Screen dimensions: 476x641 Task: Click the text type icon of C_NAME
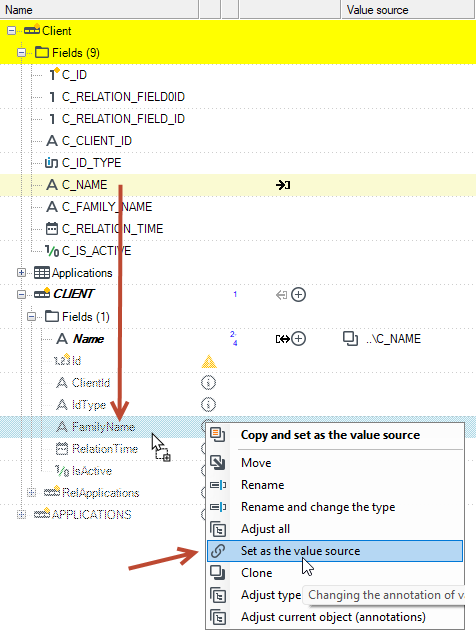coord(52,185)
